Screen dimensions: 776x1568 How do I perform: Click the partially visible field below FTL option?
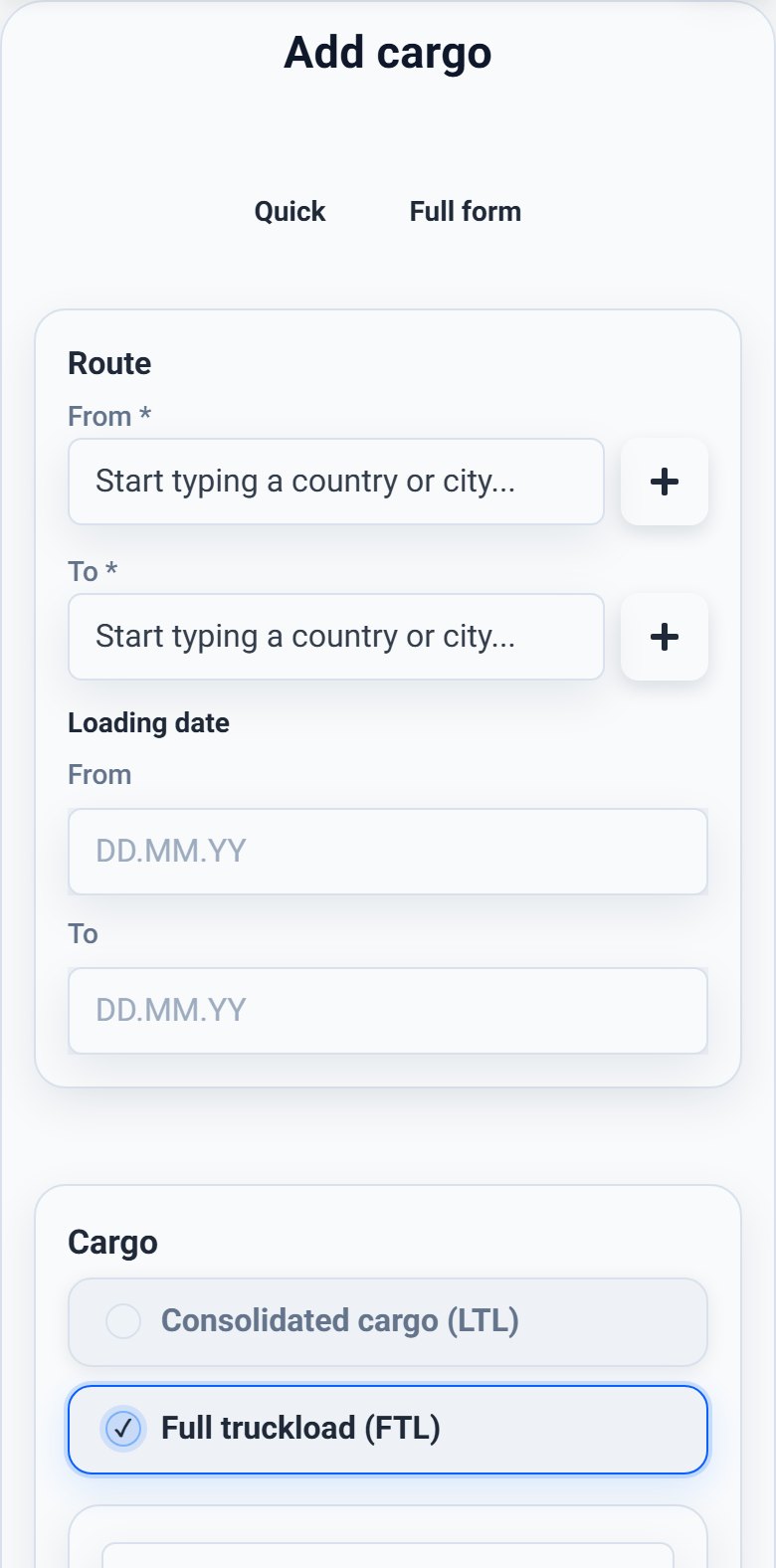pos(388,1555)
